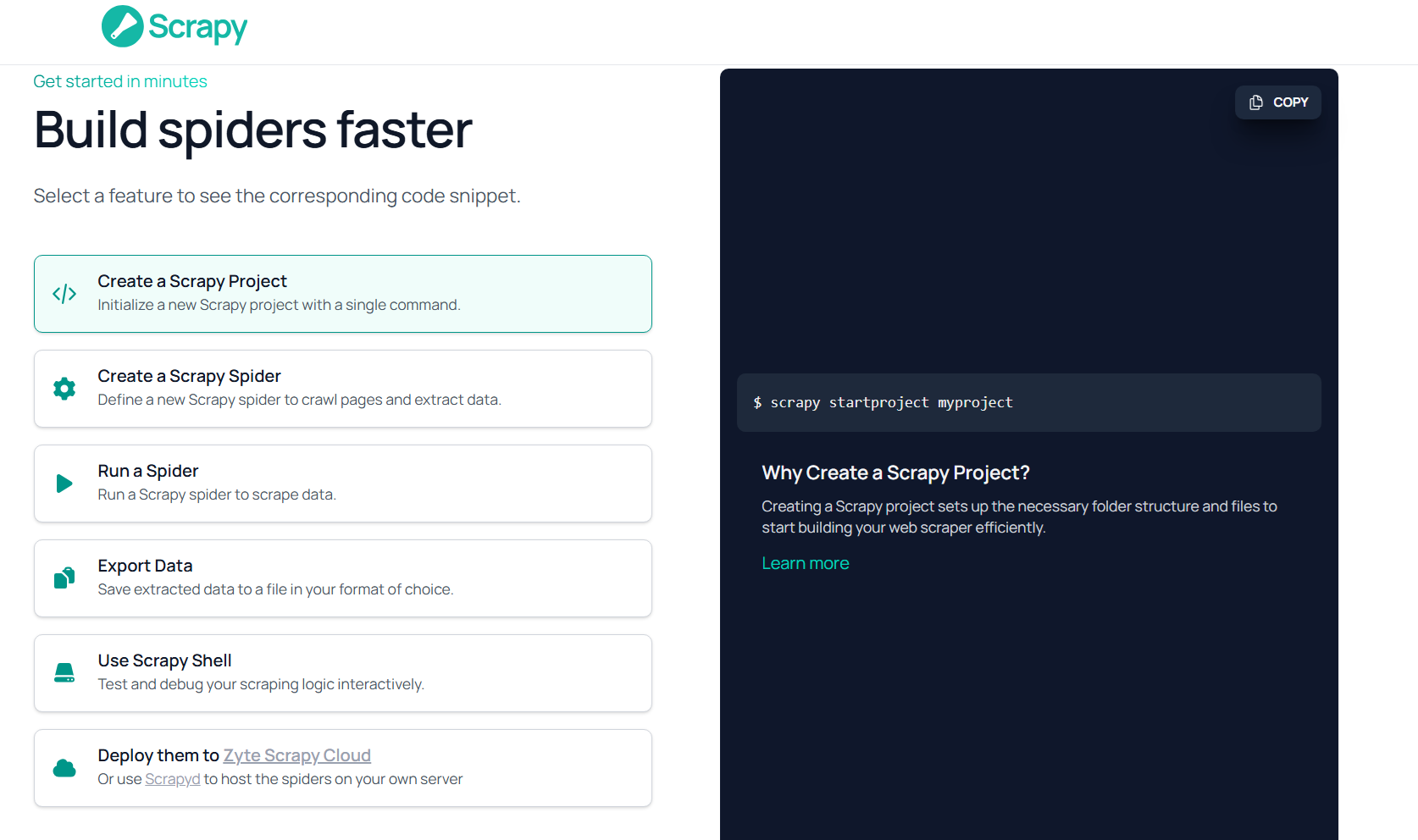Viewport: 1418px width, 840px height.
Task: Click the Scrapy Shell drive icon
Action: point(64,673)
